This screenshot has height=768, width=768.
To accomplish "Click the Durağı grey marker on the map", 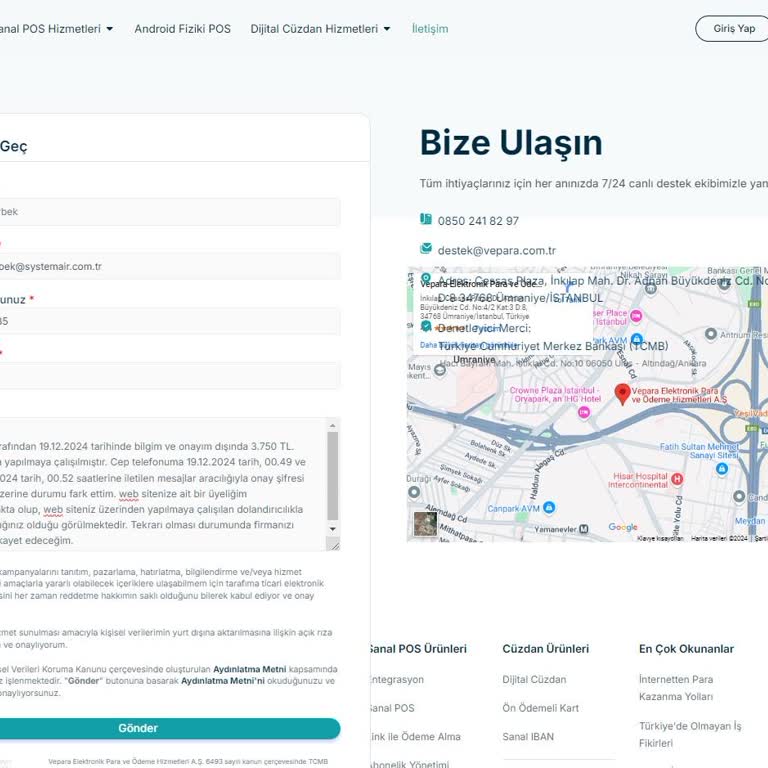I will (414, 491).
